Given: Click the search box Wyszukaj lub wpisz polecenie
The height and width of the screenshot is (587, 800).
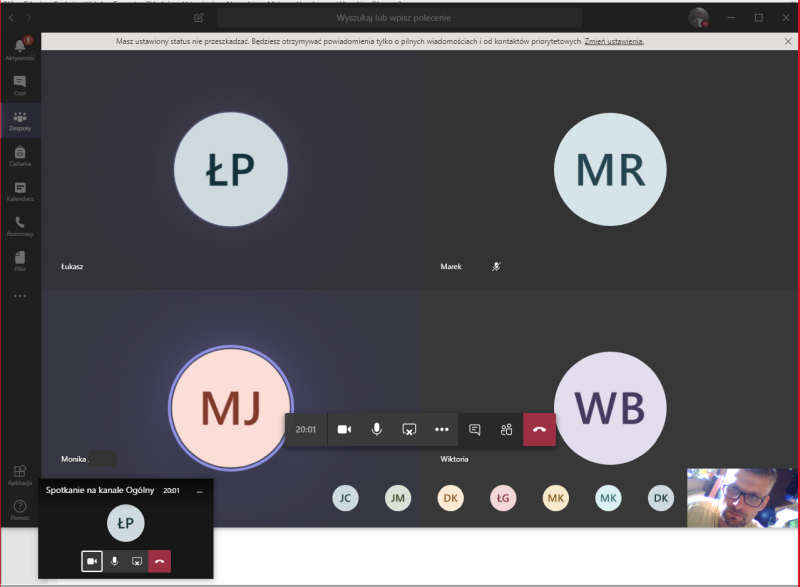Looking at the screenshot, I should coord(399,18).
